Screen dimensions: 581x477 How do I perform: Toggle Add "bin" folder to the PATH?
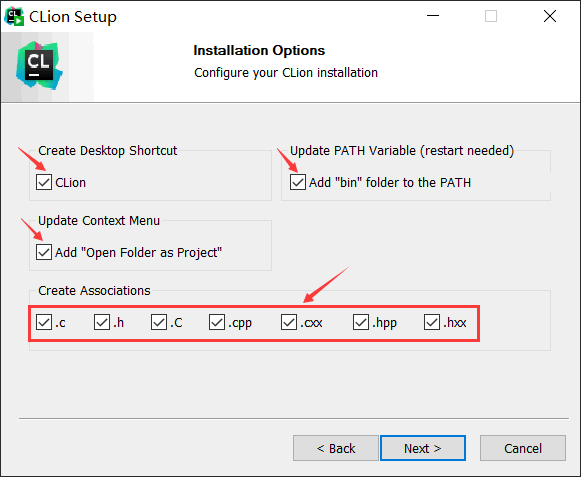coord(298,182)
